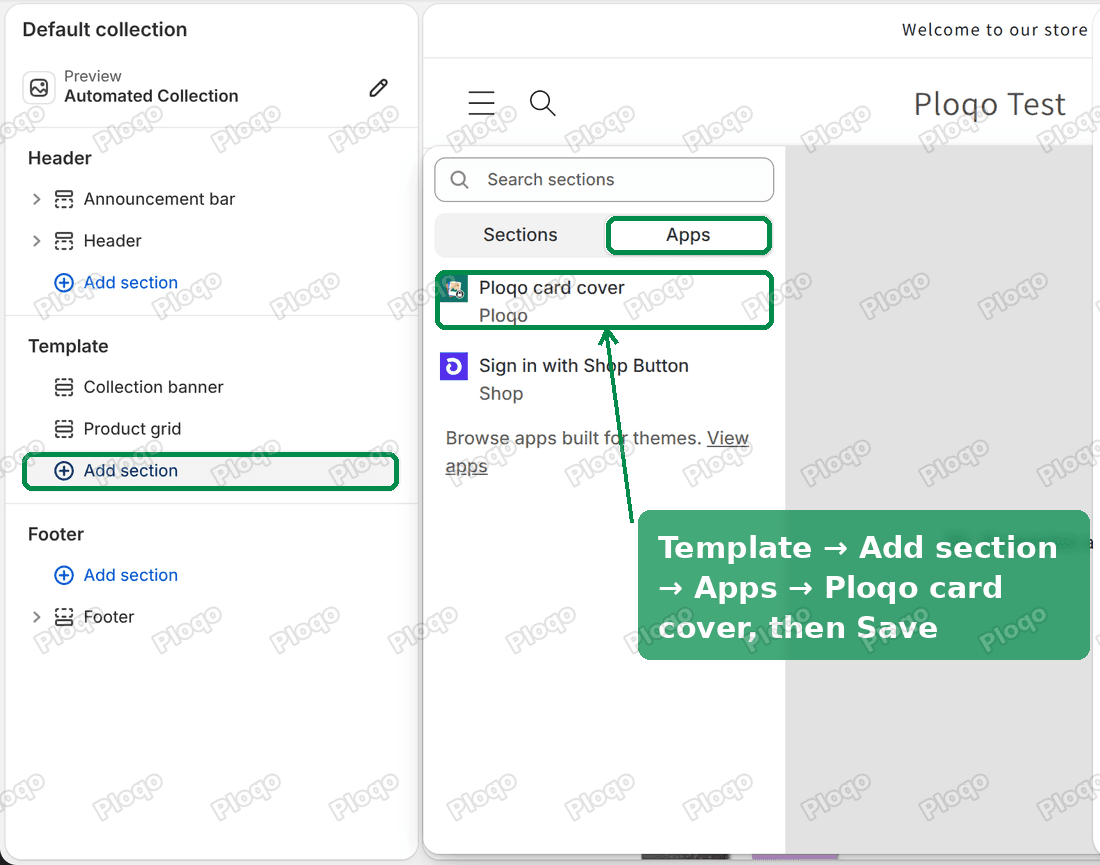This screenshot has height=865, width=1100.
Task: Select the Announcement bar section
Action: point(159,199)
